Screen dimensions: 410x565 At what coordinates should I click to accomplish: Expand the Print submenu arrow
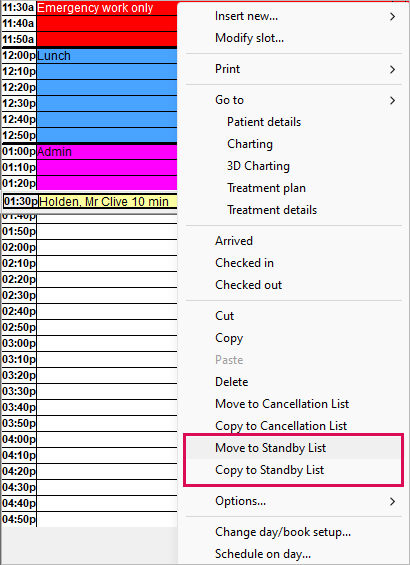(392, 69)
